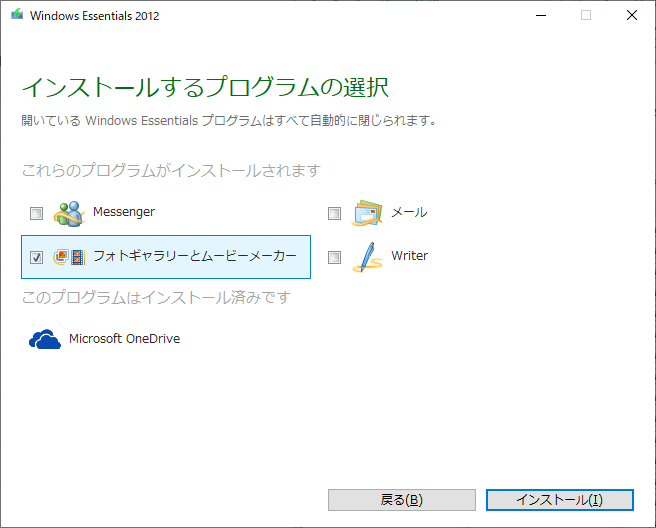Enable the Writer checkbox

click(334, 257)
